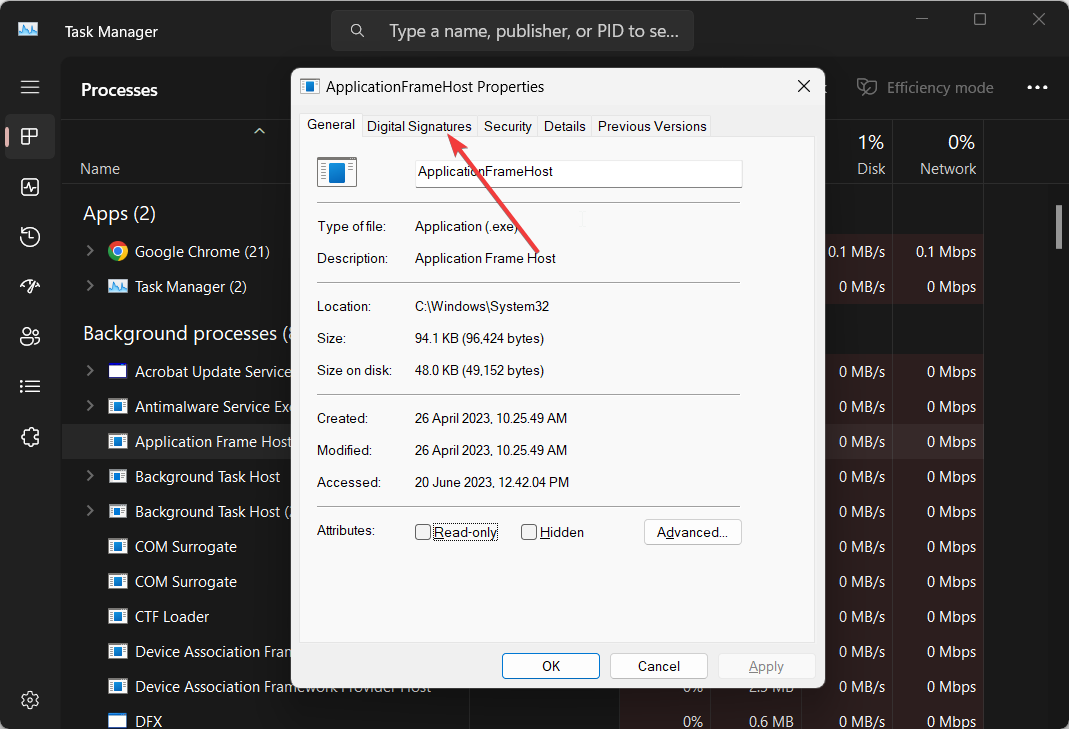This screenshot has width=1069, height=729.
Task: Click the sort chevron above Name column
Action: click(x=259, y=131)
